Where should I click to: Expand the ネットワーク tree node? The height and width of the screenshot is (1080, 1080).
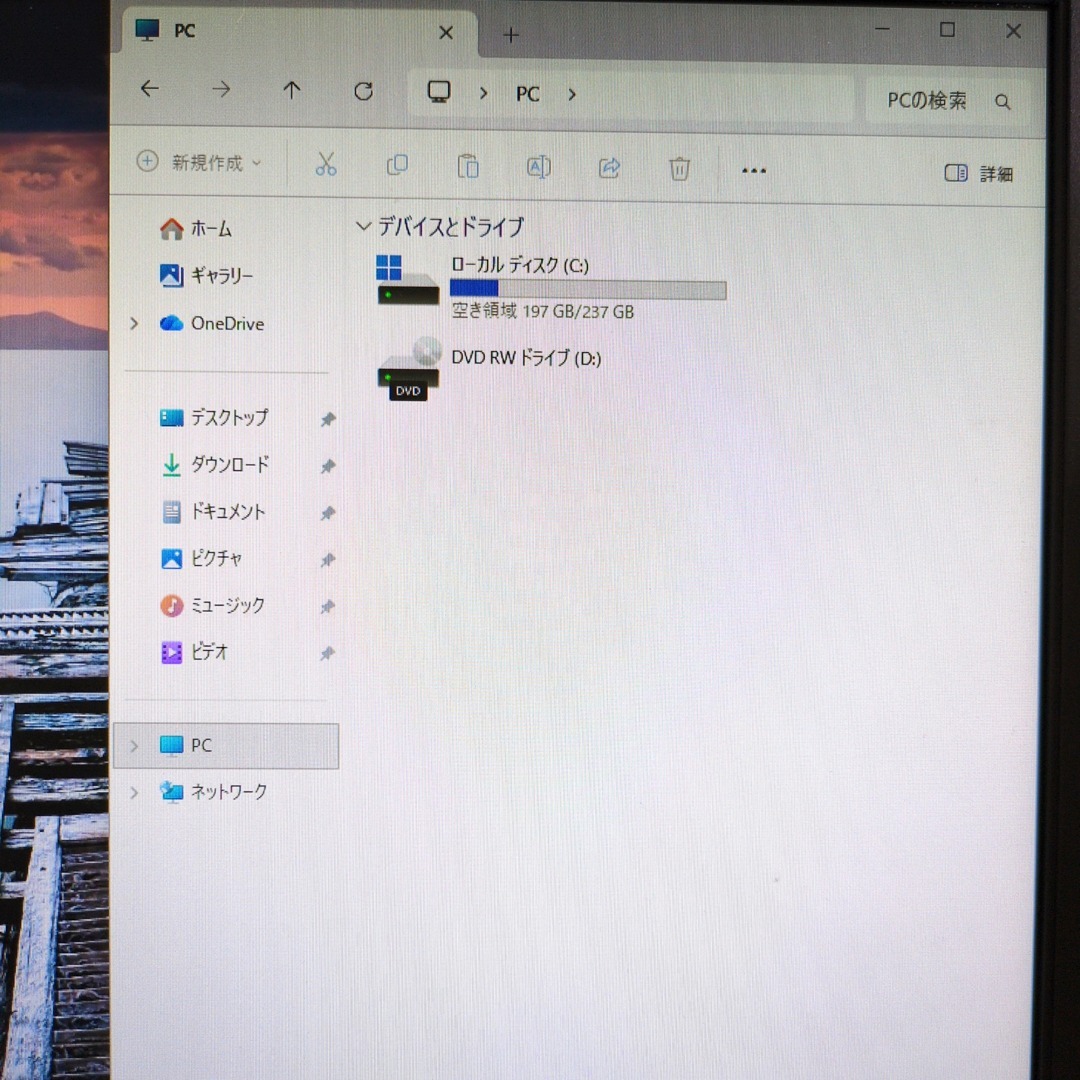click(134, 792)
